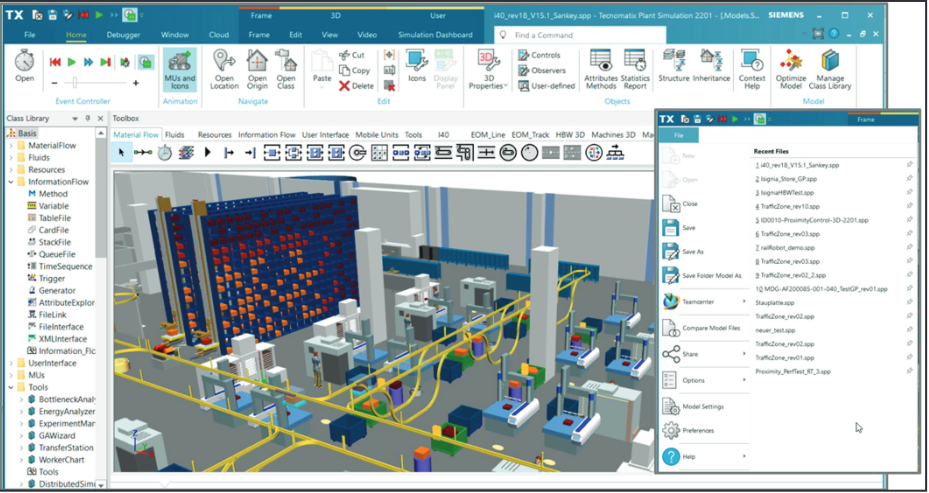Open the Paste dropdown arrow
This screenshot has width=929, height=493.
[x=322, y=88]
